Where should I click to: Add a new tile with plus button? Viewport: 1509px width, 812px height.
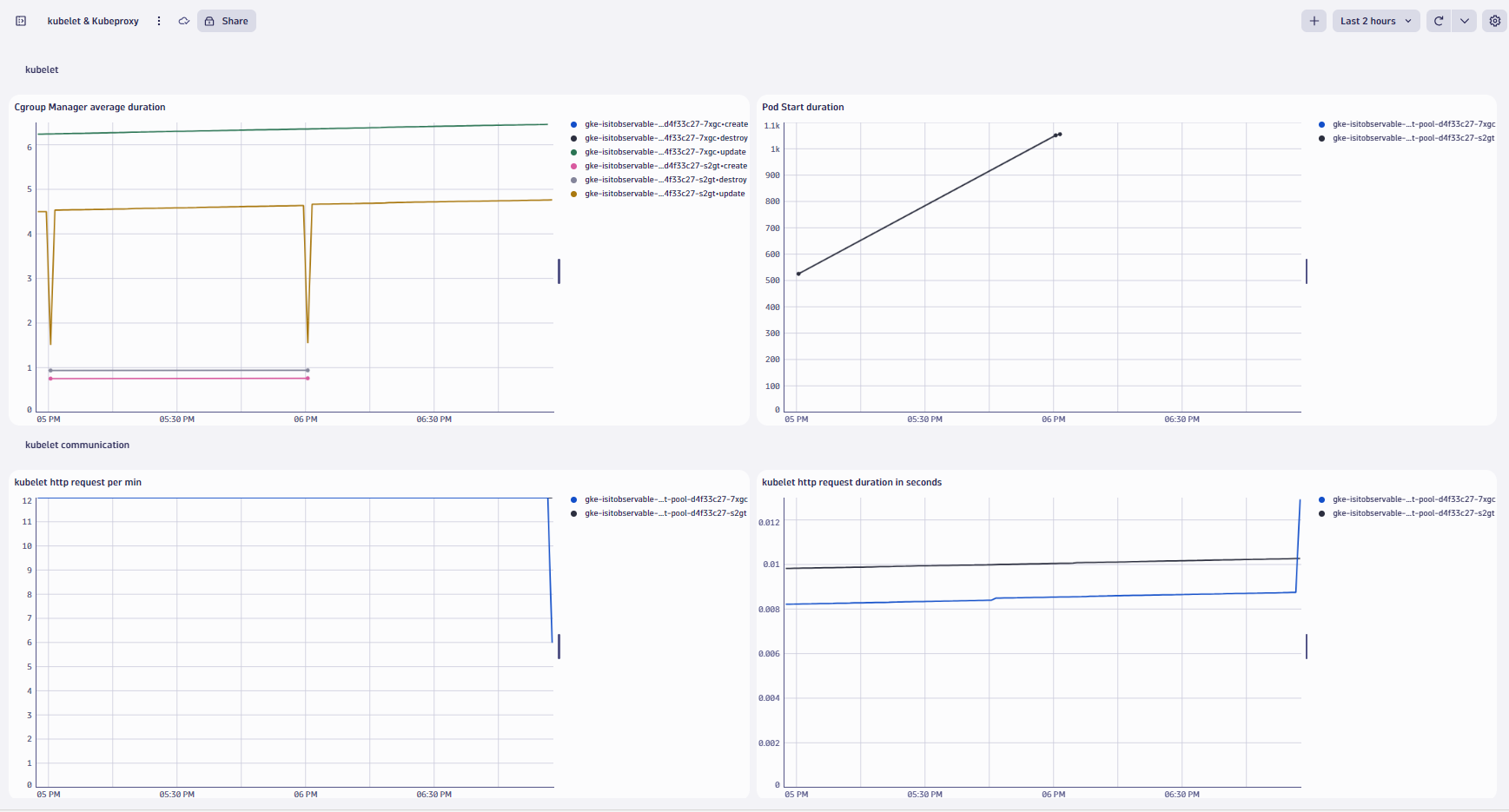click(1314, 21)
